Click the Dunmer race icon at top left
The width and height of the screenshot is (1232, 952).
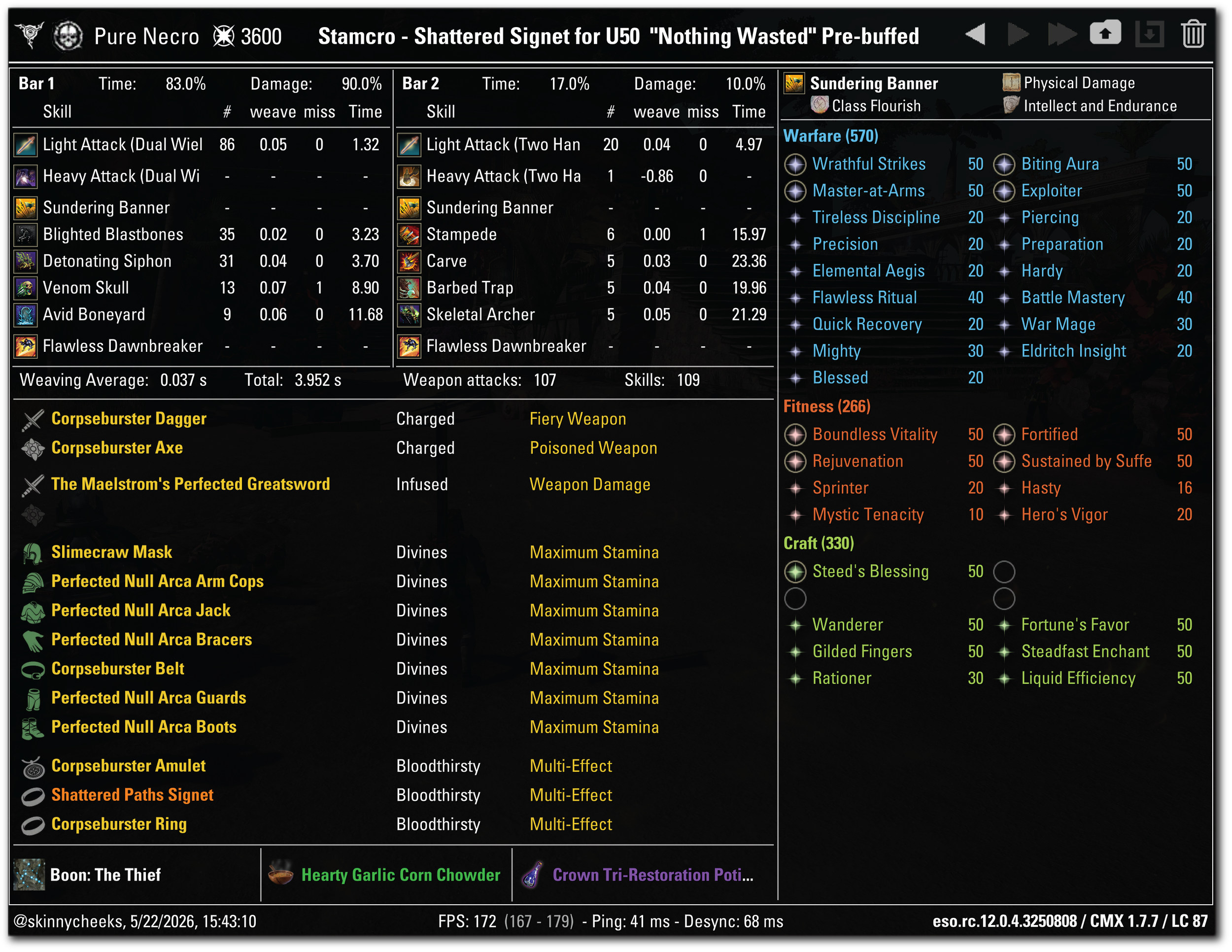(x=30, y=35)
